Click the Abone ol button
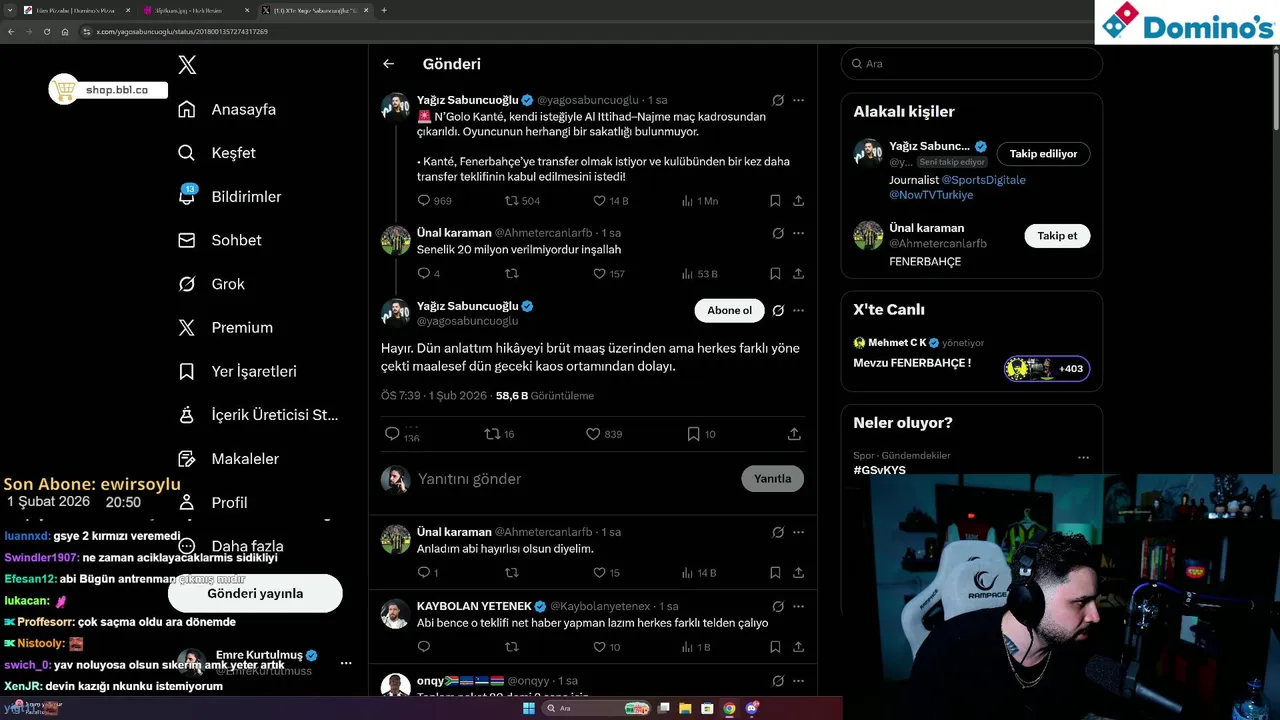This screenshot has width=1280, height=720. pos(729,311)
